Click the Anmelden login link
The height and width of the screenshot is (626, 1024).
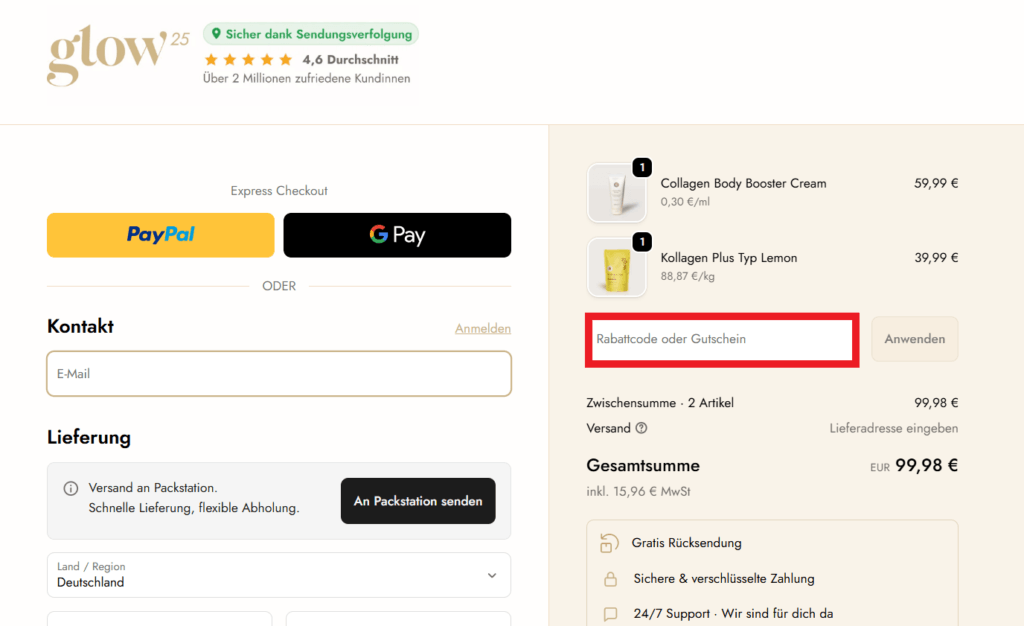483,328
